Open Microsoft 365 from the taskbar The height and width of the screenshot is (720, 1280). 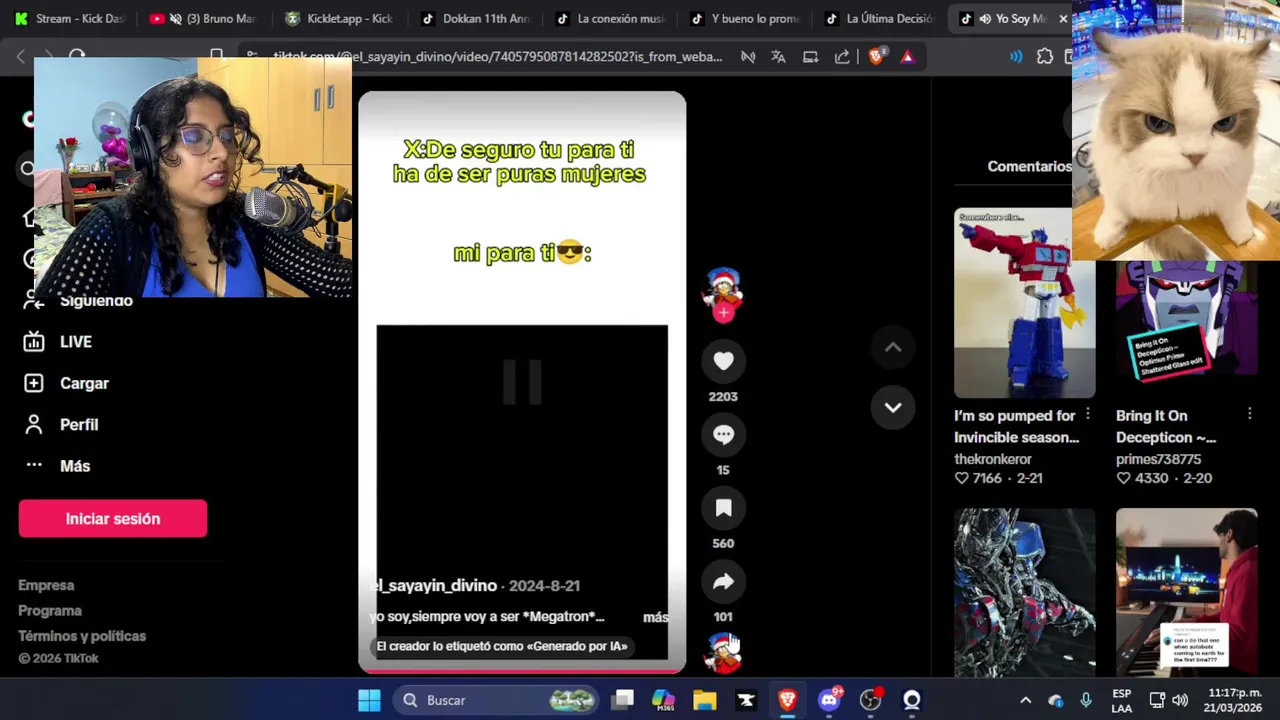pos(663,700)
